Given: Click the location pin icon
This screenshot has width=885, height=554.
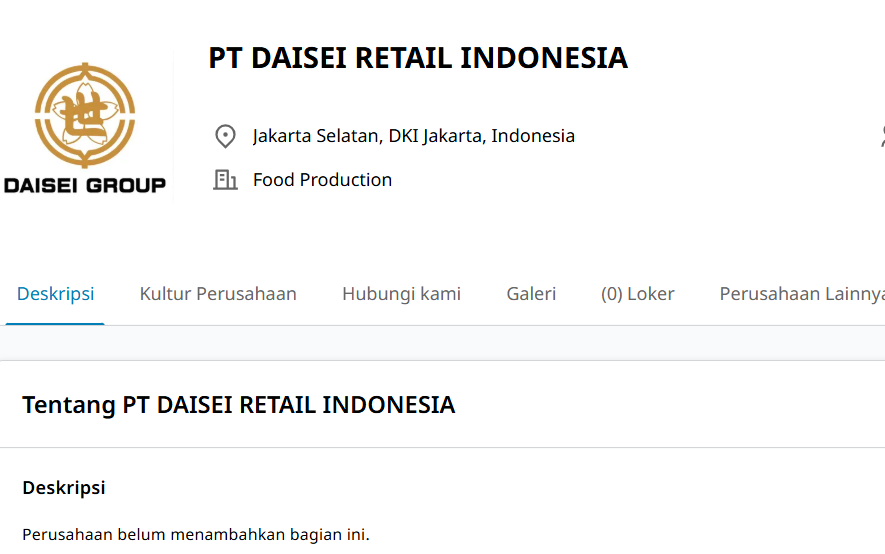Looking at the screenshot, I should coord(225,136).
